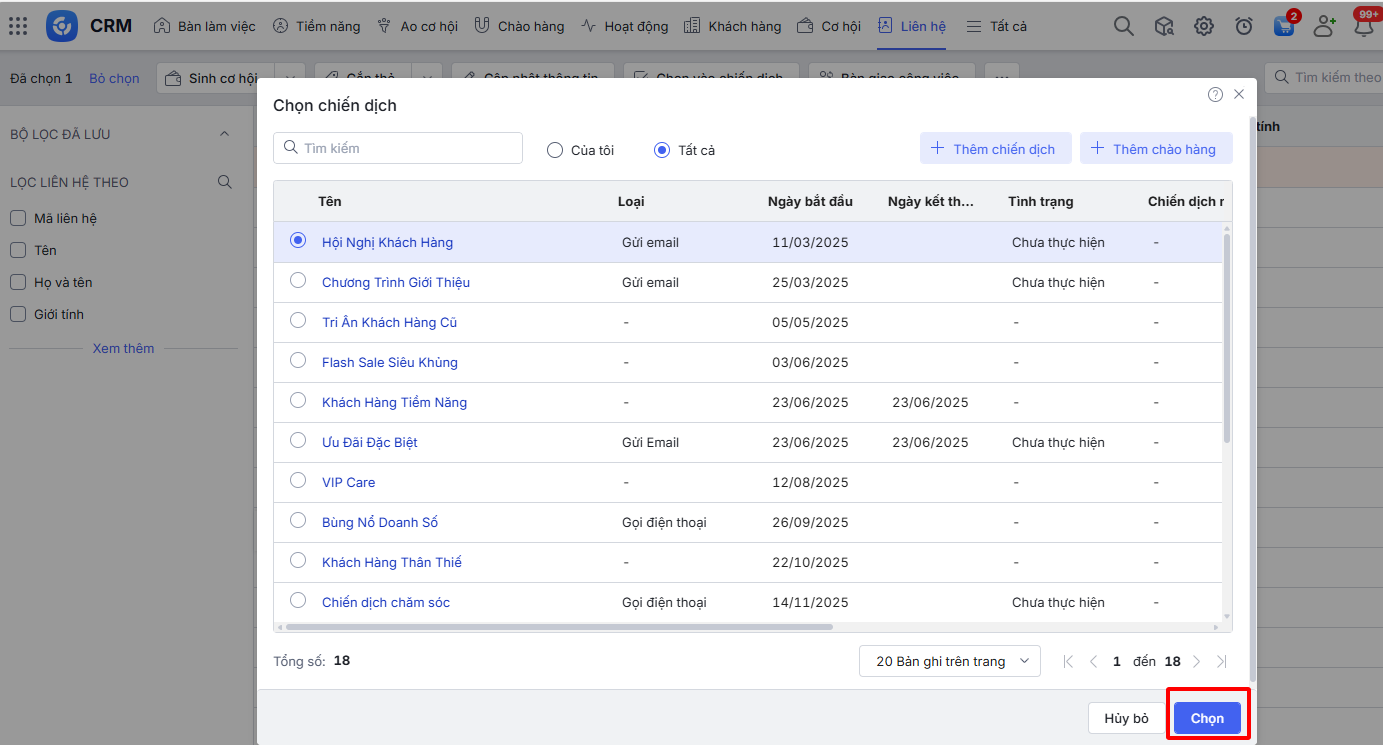Click the alarm clock reminder icon
This screenshot has height=745, width=1383.
(x=1244, y=27)
